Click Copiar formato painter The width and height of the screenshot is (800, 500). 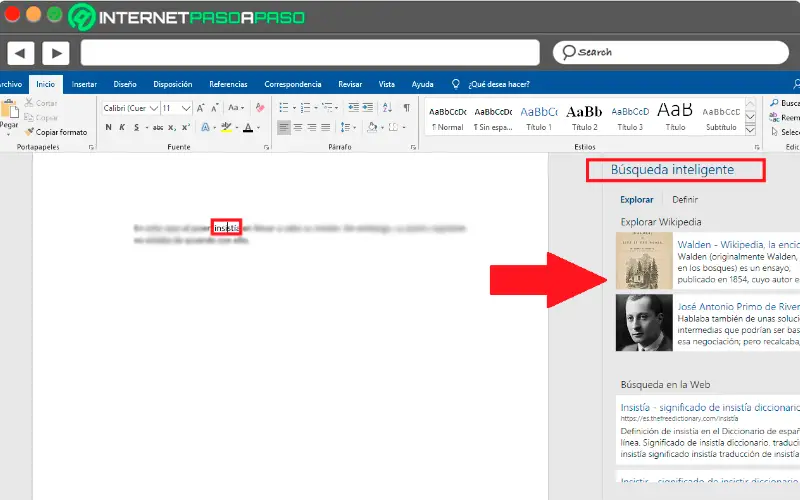[x=56, y=132]
